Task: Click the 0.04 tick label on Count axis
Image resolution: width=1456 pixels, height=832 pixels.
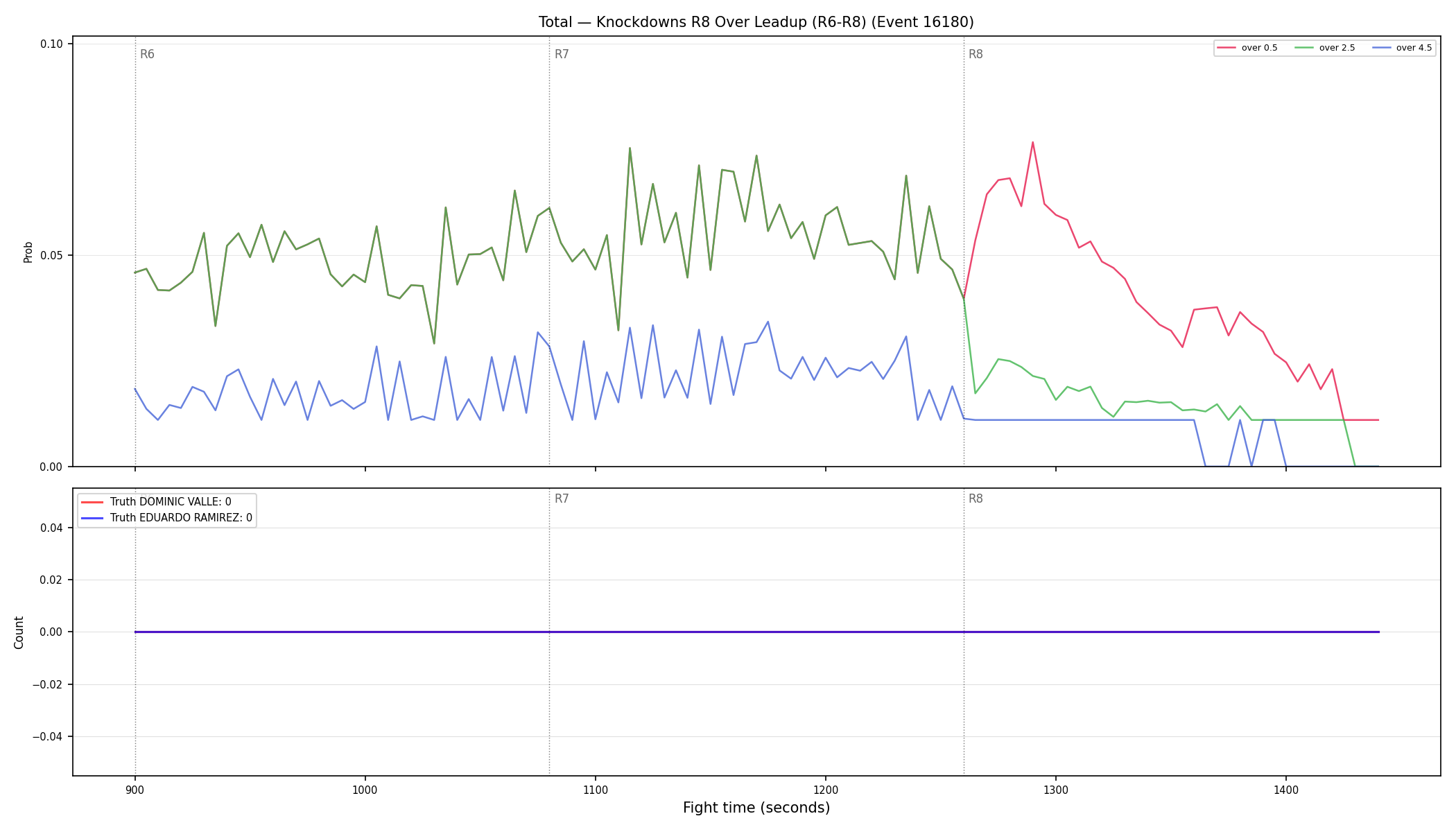Action: [x=51, y=528]
